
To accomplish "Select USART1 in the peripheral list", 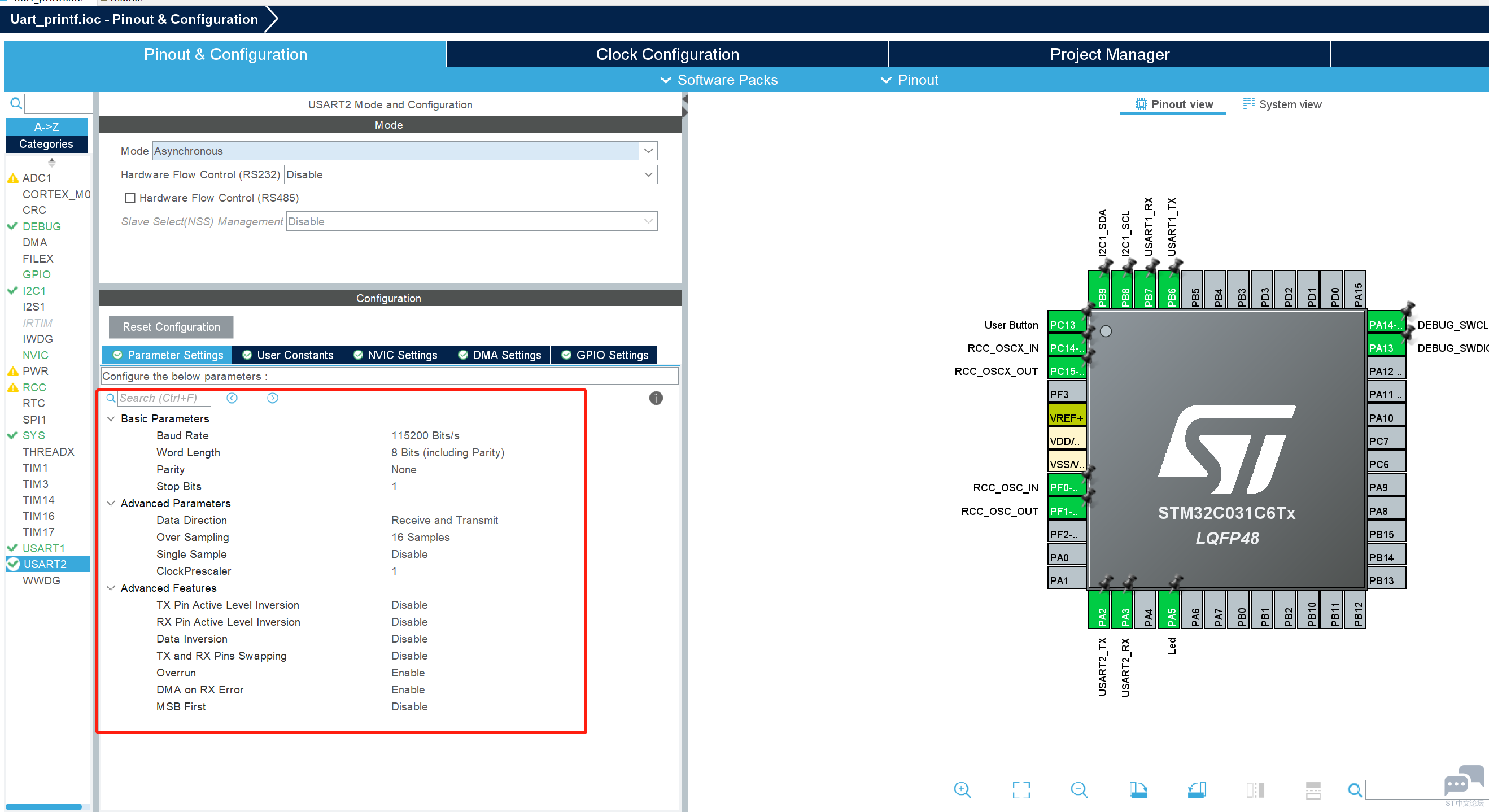I will click(x=43, y=548).
